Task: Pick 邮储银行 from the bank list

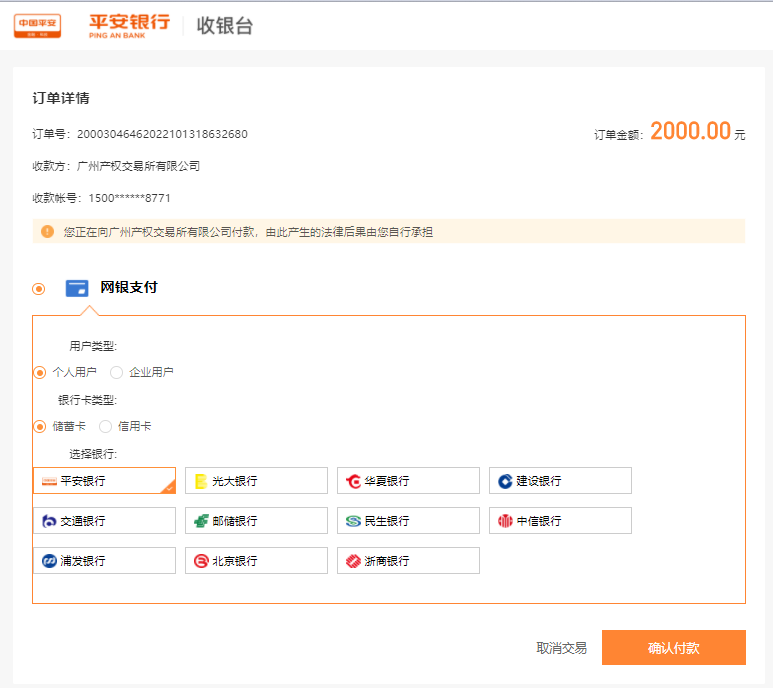Action: 256,520
